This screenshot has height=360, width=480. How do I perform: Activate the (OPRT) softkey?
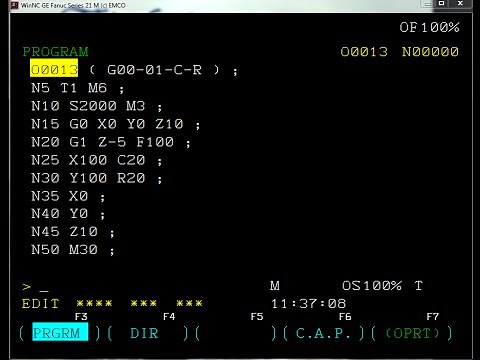tap(412, 333)
